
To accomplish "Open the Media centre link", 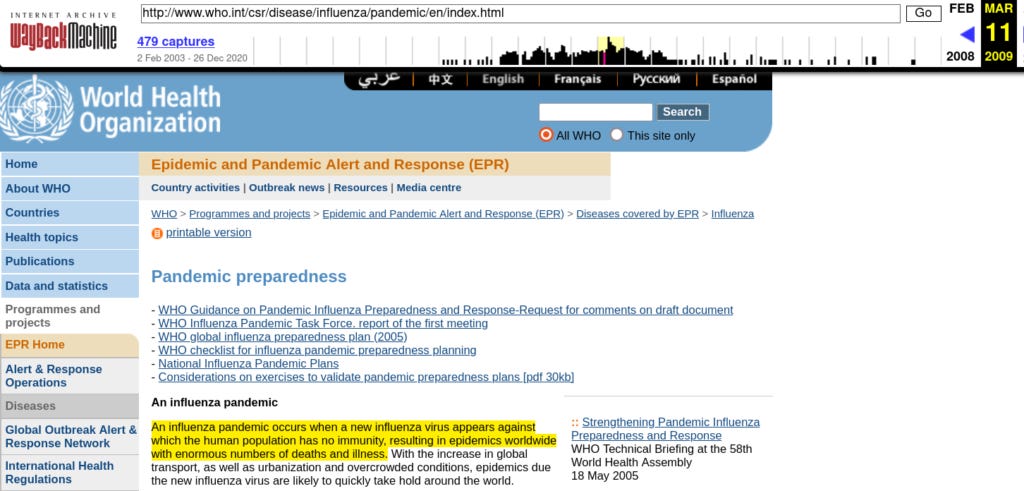I will (x=428, y=187).
